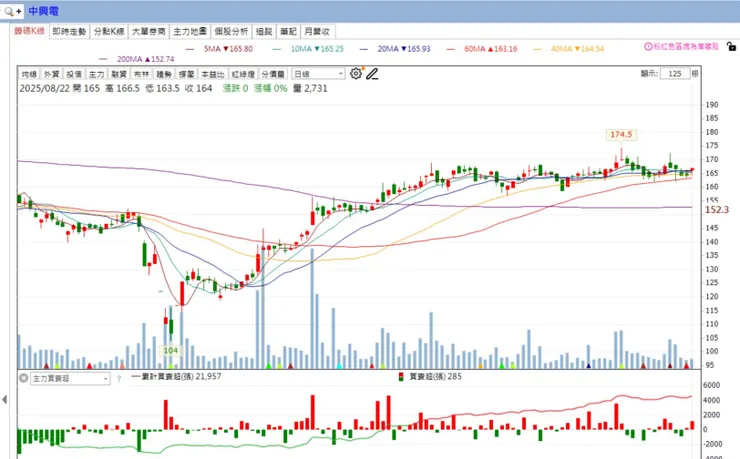Toggle the 本益比 overlay button
Image resolution: width=740 pixels, height=459 pixels.
[x=212, y=74]
